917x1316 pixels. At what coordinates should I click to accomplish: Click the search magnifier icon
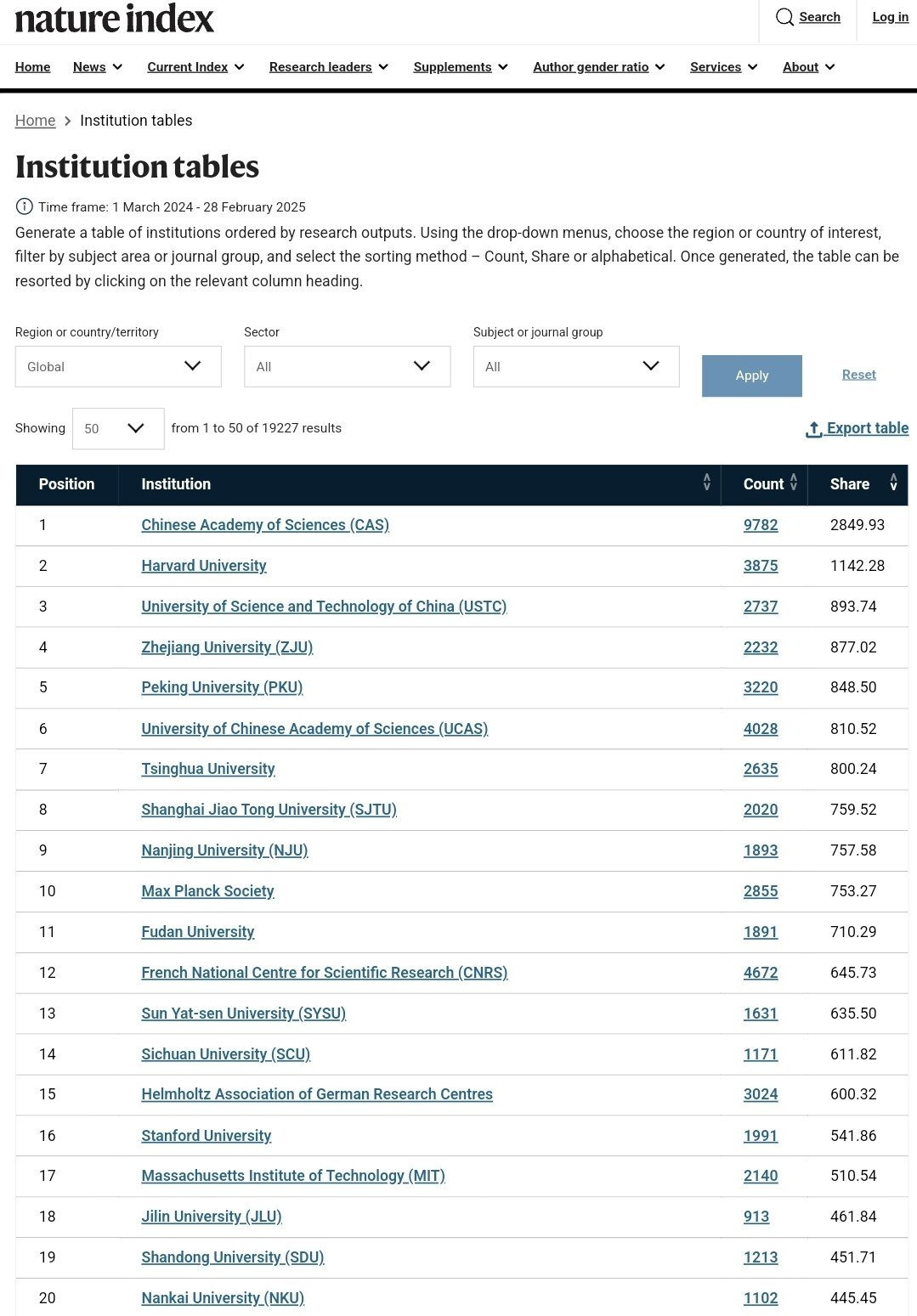[x=784, y=17]
